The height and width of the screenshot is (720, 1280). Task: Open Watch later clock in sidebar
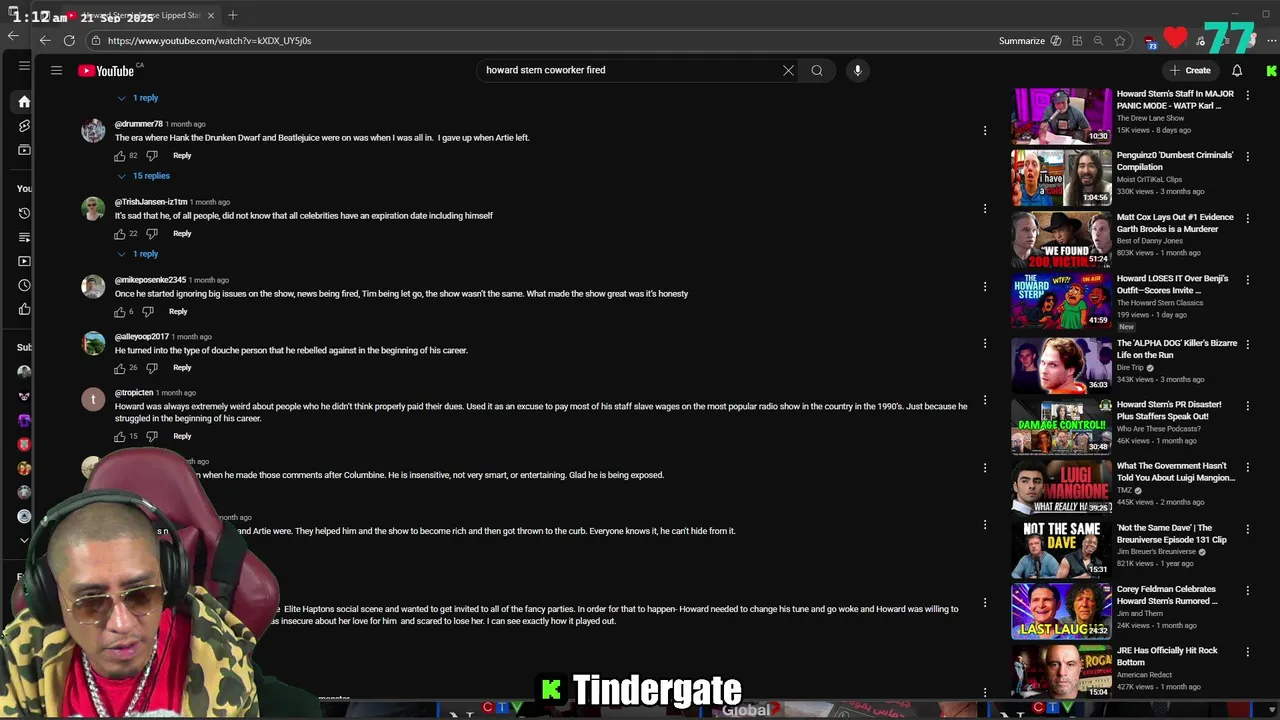tap(24, 285)
